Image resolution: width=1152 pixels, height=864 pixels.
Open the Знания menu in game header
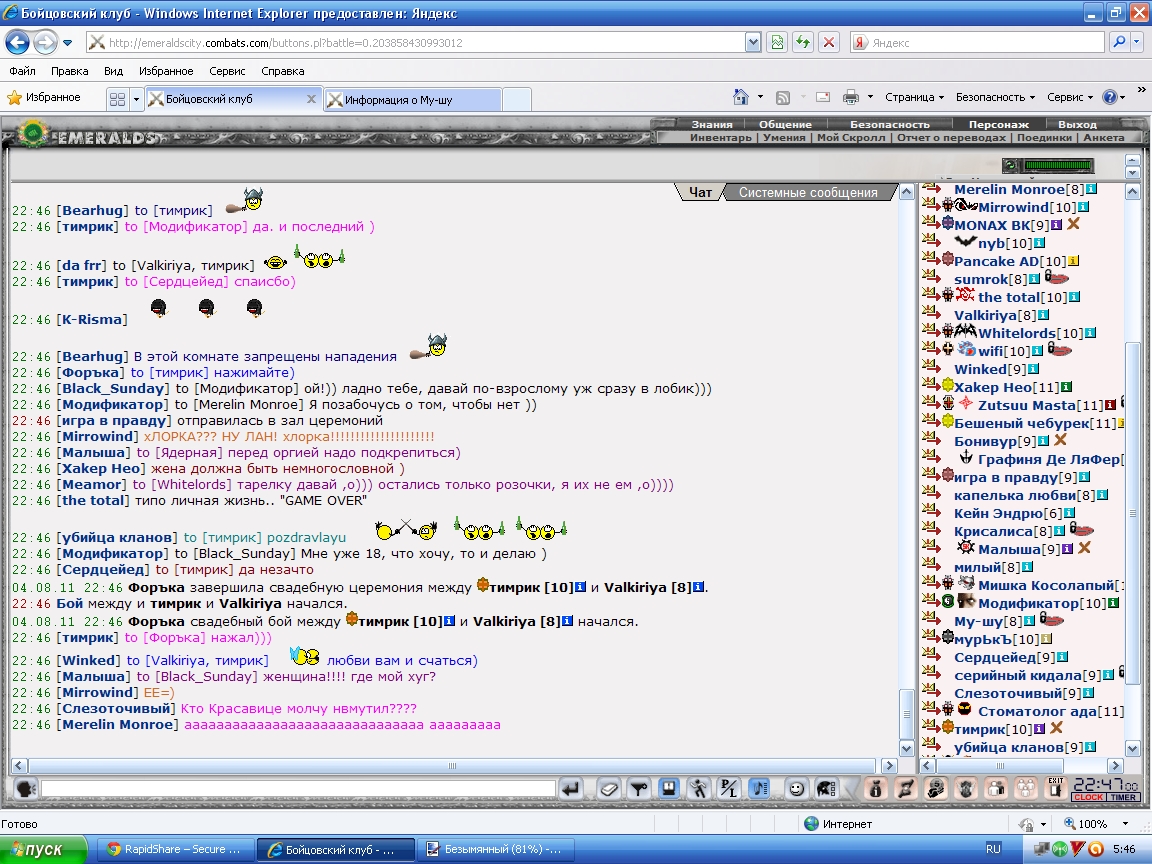[x=711, y=125]
